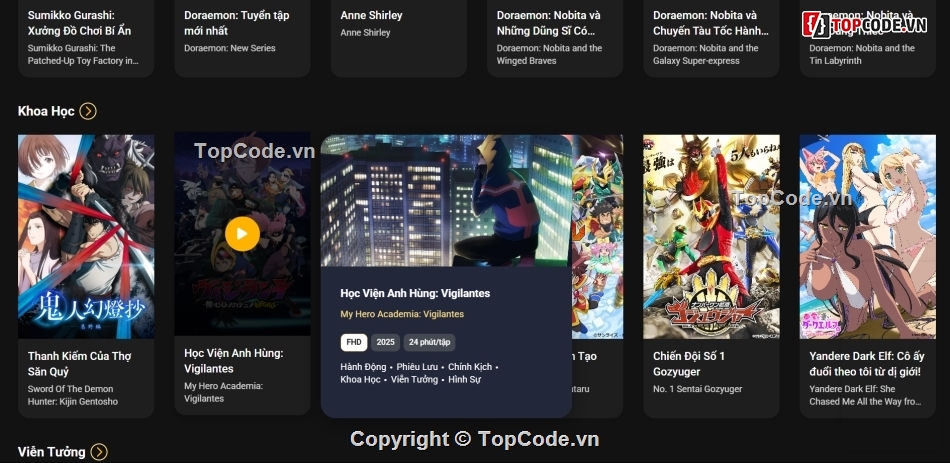Select the Phiêu Lưu genre tag

tap(417, 367)
